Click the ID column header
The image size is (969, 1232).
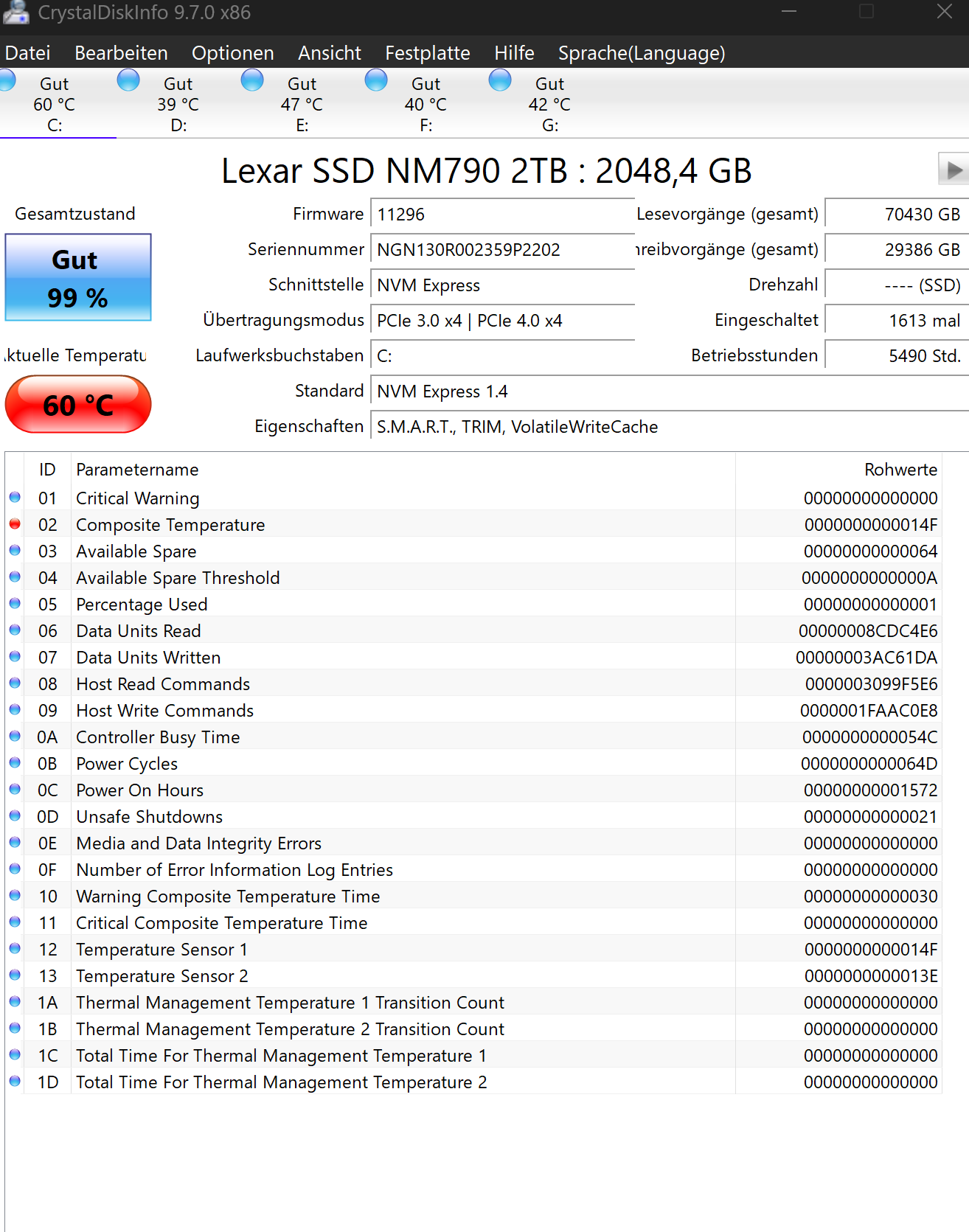point(47,470)
